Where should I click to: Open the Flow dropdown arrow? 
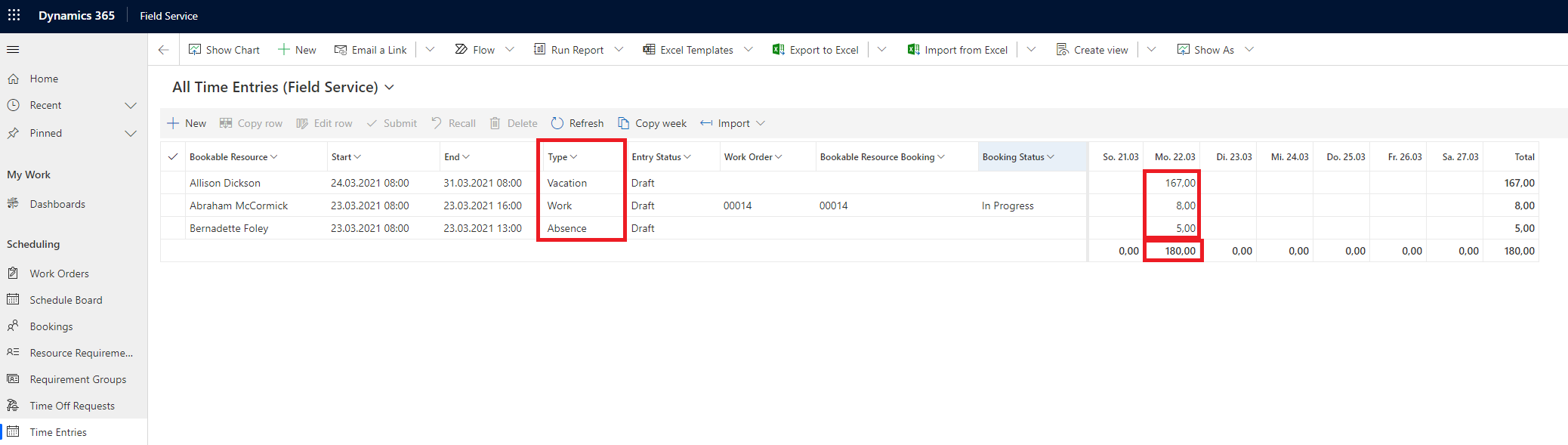pyautogui.click(x=510, y=49)
